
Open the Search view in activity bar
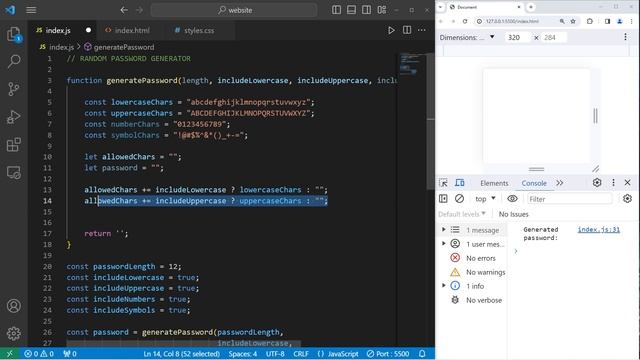[x=13, y=62]
